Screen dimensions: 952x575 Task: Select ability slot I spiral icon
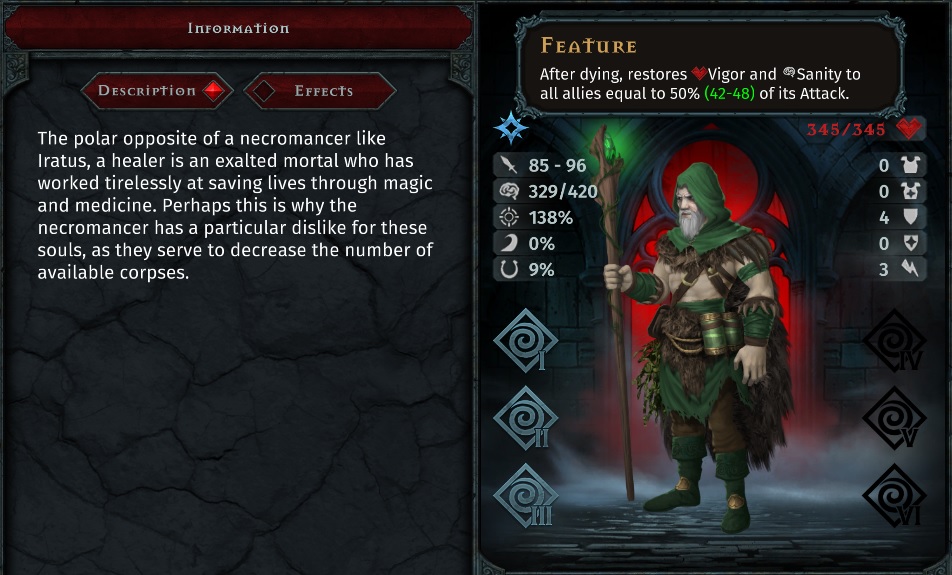(x=525, y=340)
